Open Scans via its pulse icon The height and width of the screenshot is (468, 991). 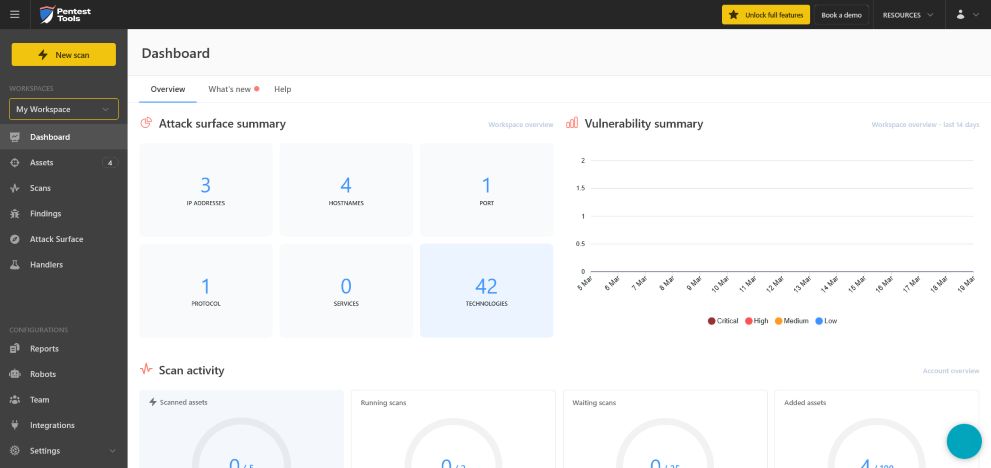[x=15, y=188]
